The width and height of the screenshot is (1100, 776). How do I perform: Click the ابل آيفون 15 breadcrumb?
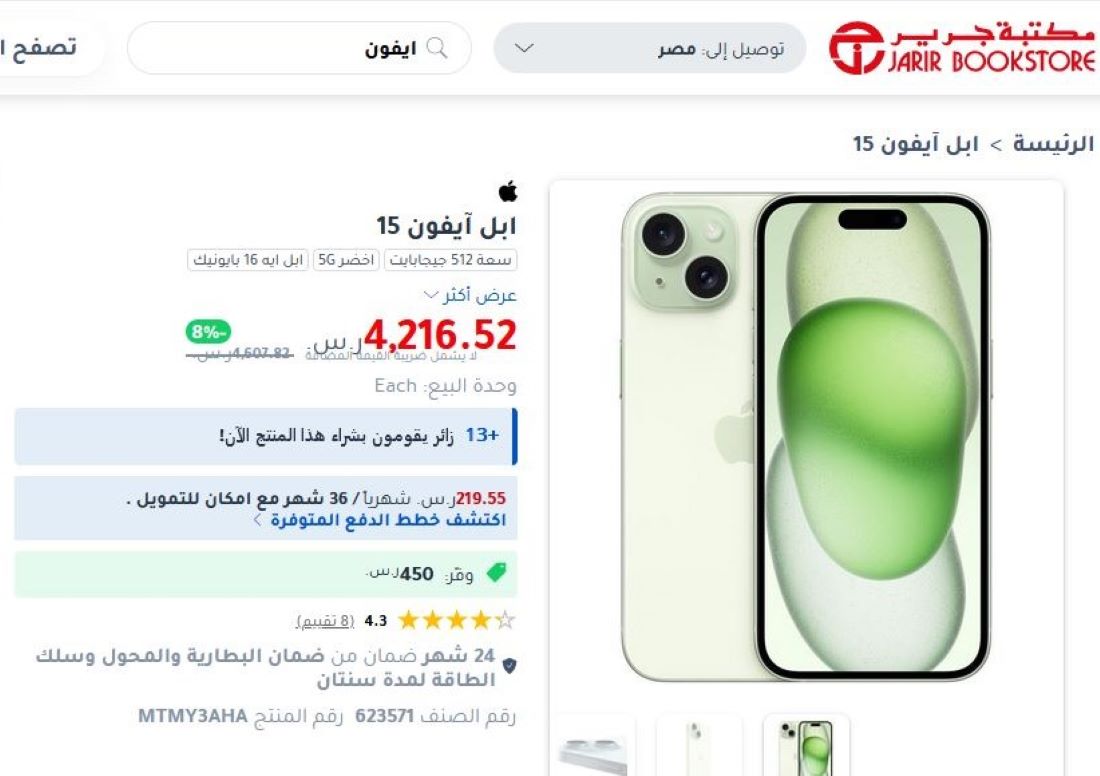tap(915, 144)
